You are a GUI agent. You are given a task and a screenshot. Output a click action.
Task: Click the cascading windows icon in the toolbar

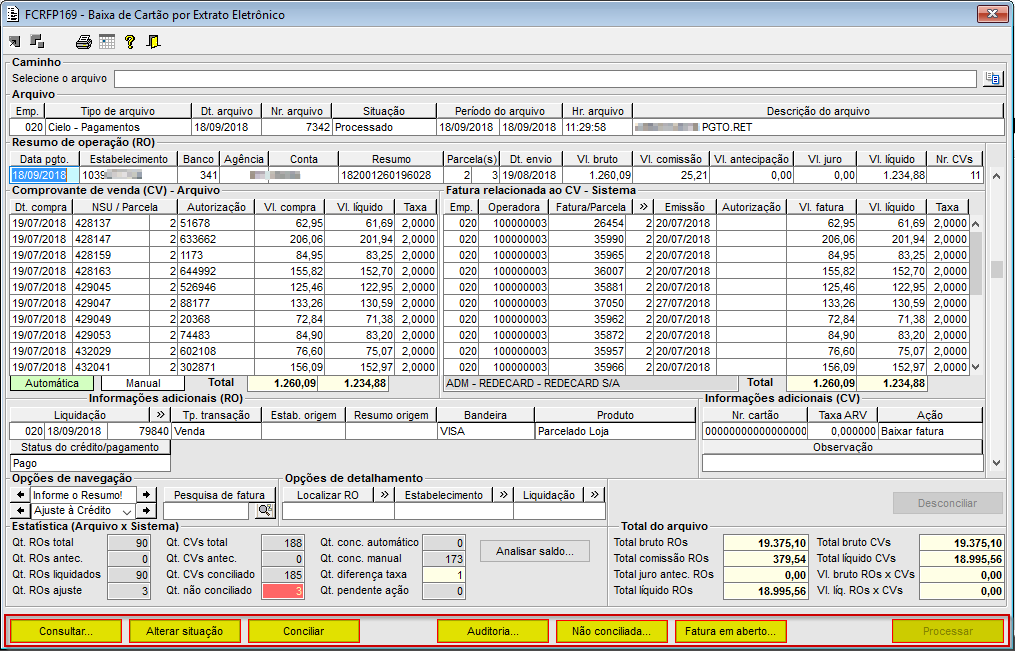[x=37, y=42]
